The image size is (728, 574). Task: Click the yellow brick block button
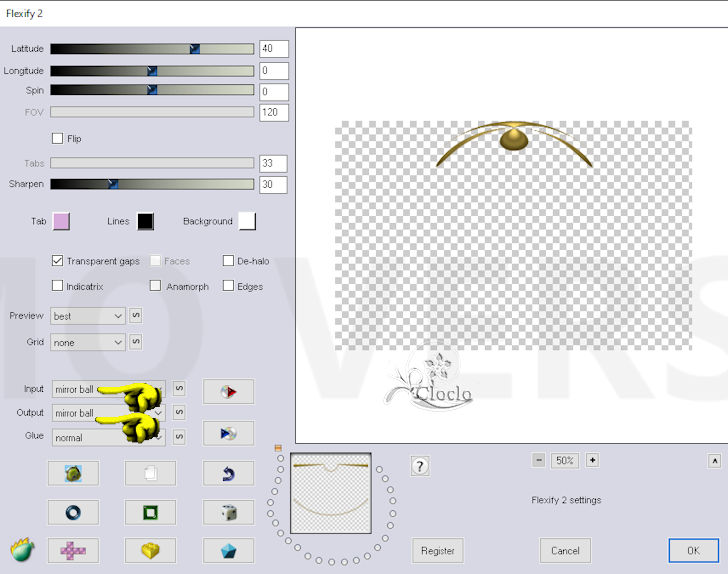tap(150, 550)
